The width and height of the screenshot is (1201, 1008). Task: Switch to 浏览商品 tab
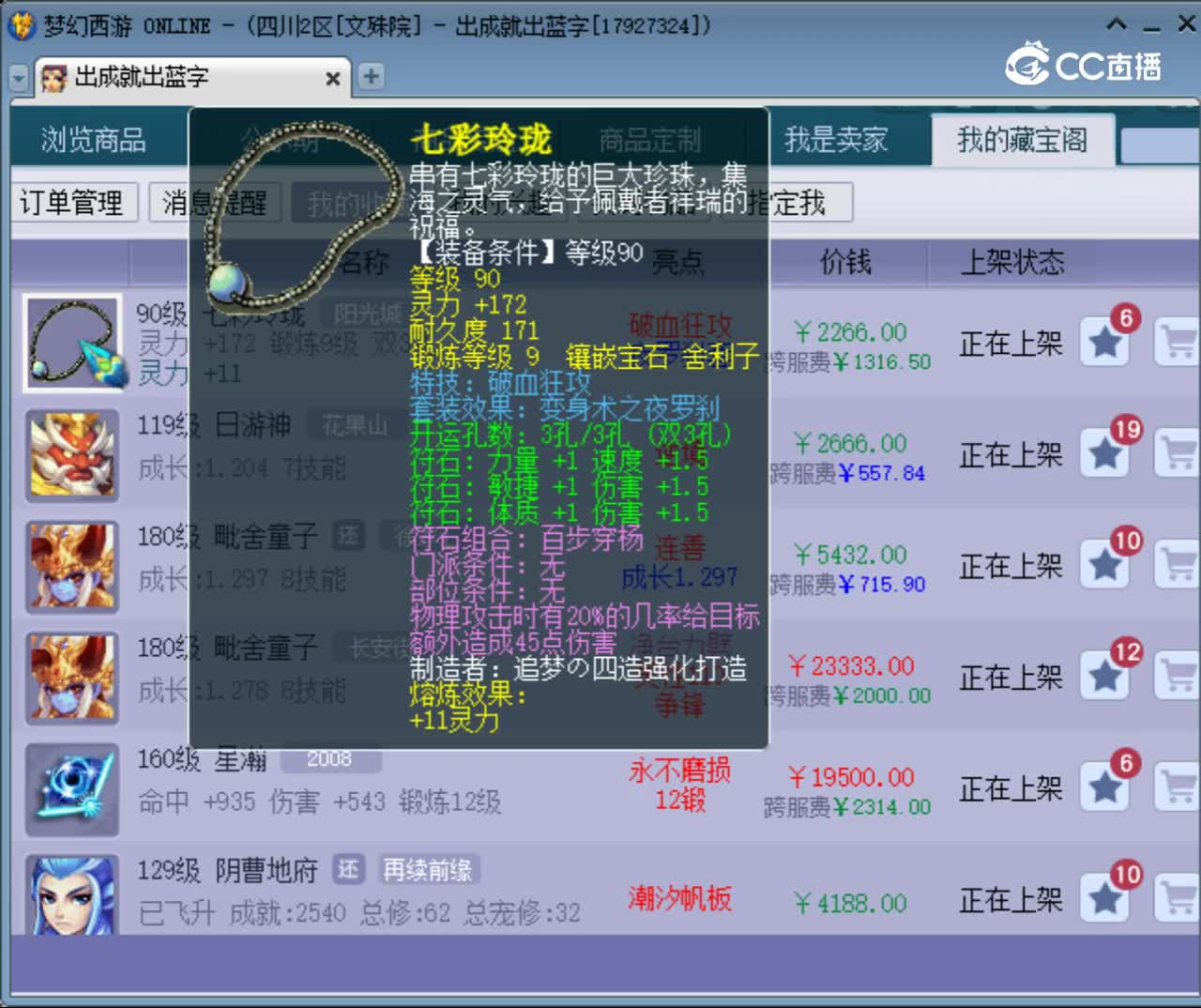click(x=93, y=140)
